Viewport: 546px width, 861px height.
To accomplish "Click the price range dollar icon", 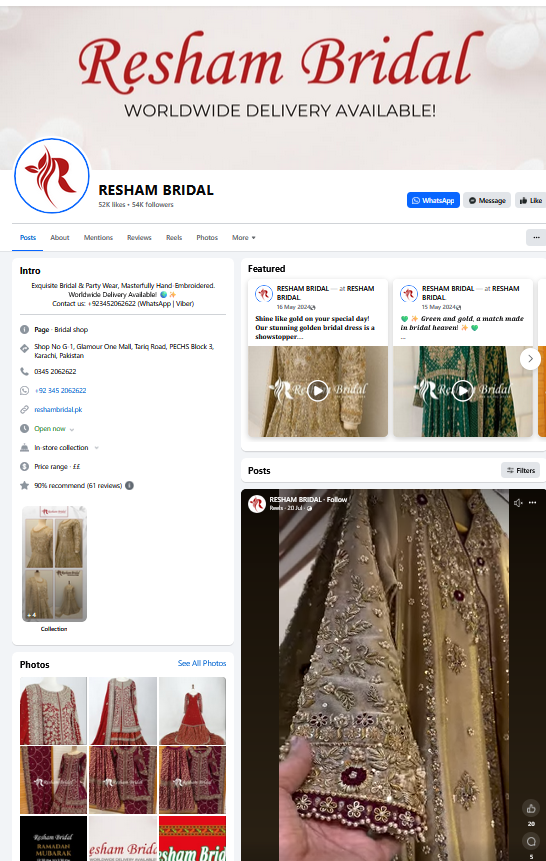I will [x=24, y=466].
